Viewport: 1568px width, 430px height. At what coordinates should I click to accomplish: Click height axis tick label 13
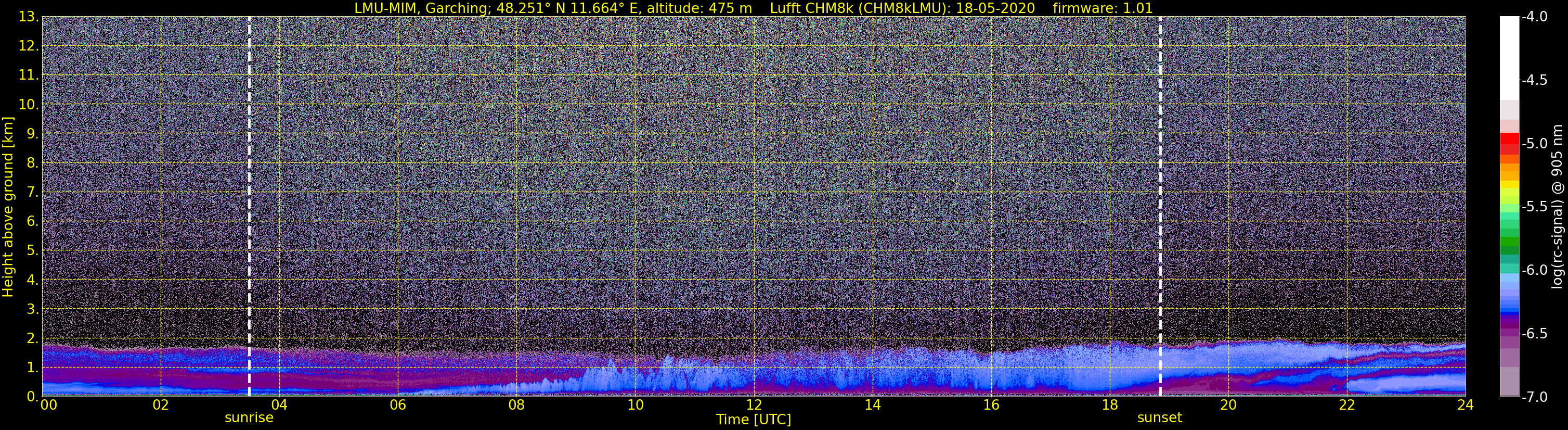[x=28, y=17]
